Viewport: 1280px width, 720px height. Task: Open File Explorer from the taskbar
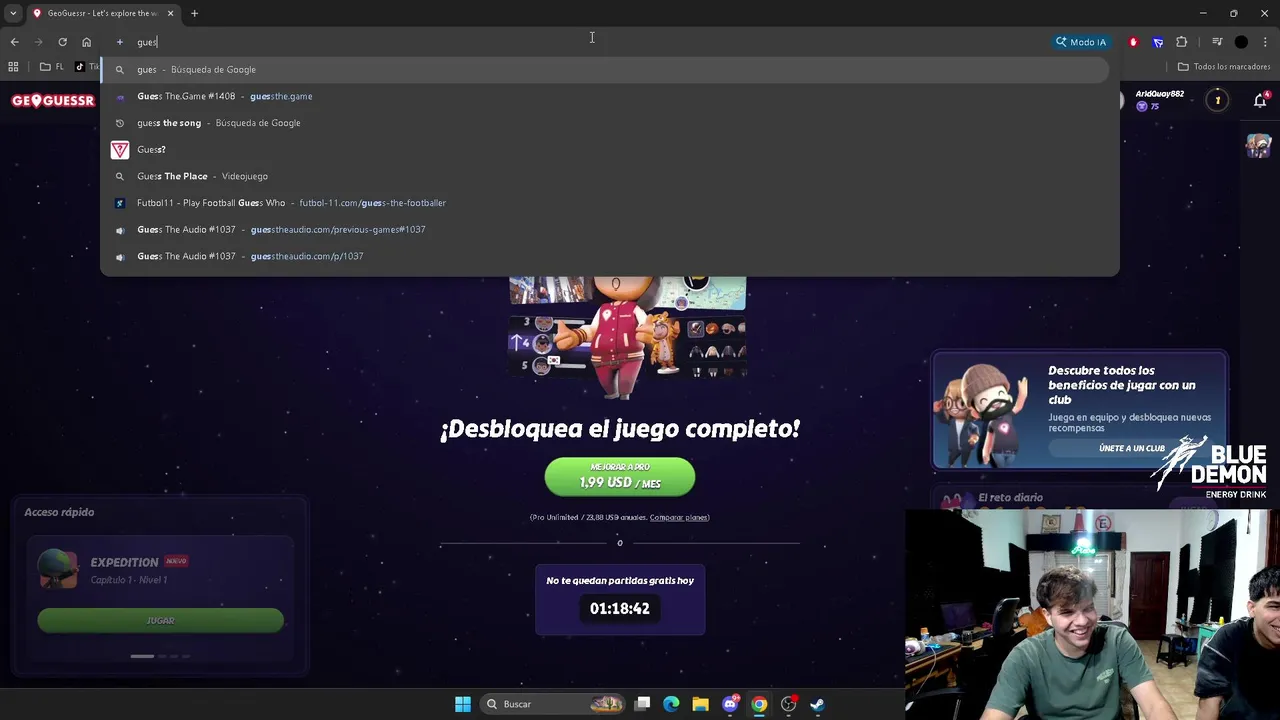pyautogui.click(x=700, y=704)
